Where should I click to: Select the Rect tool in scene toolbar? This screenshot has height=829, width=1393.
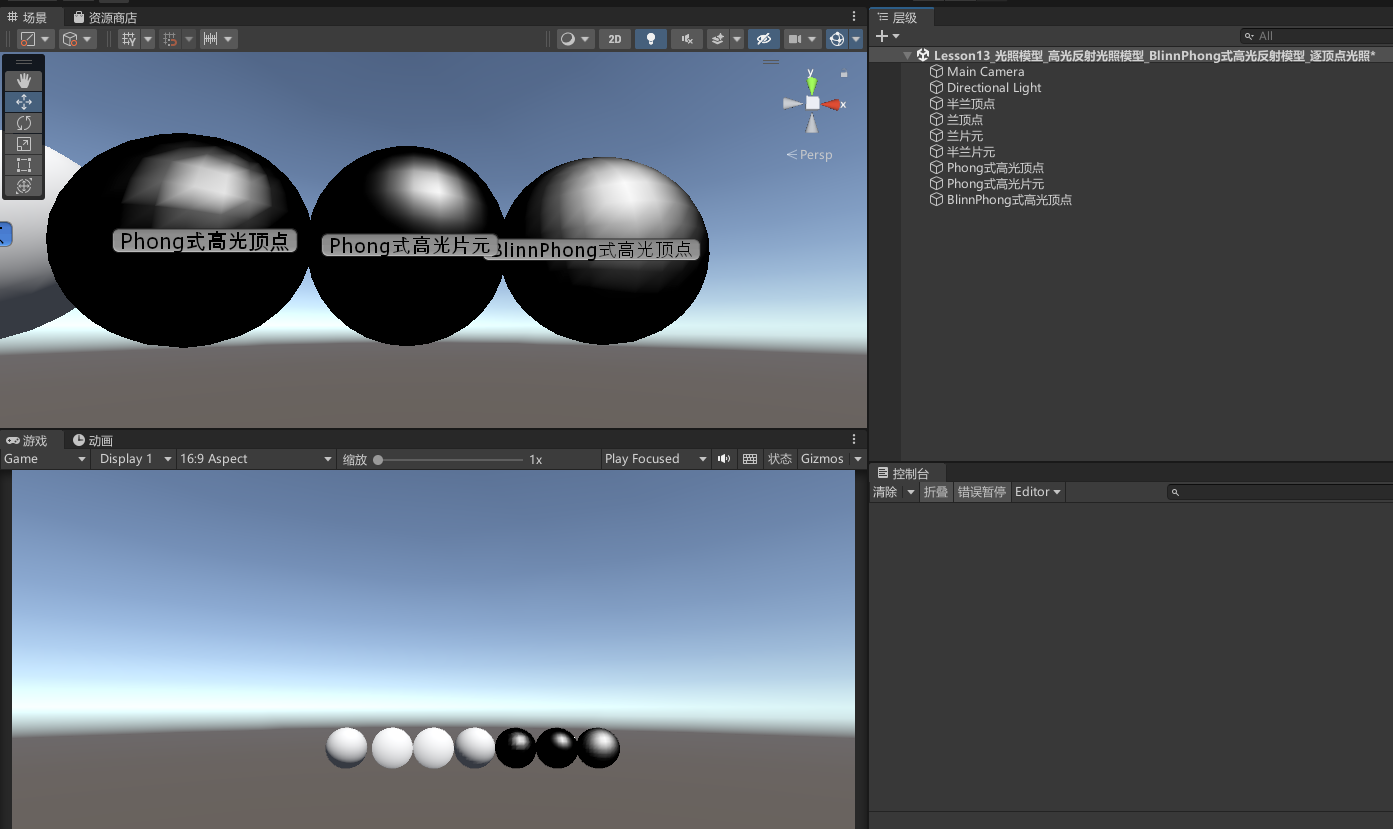(x=24, y=165)
